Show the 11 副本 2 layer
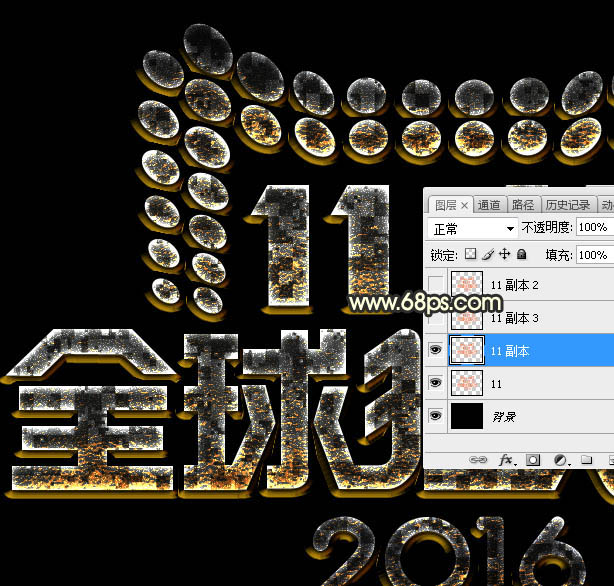Image resolution: width=614 pixels, height=586 pixels. [435, 284]
